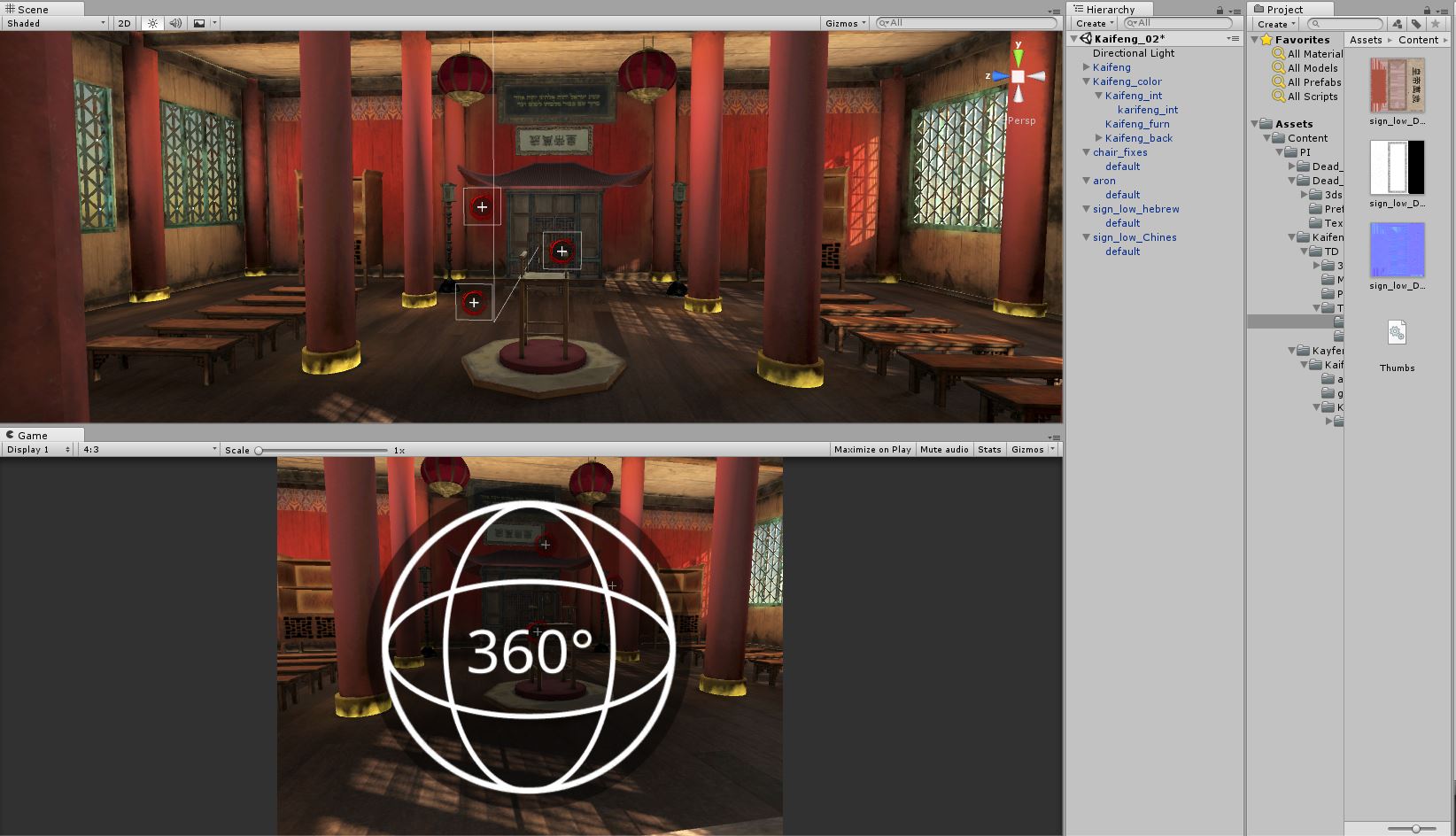Select the PI folder

pos(1297,152)
